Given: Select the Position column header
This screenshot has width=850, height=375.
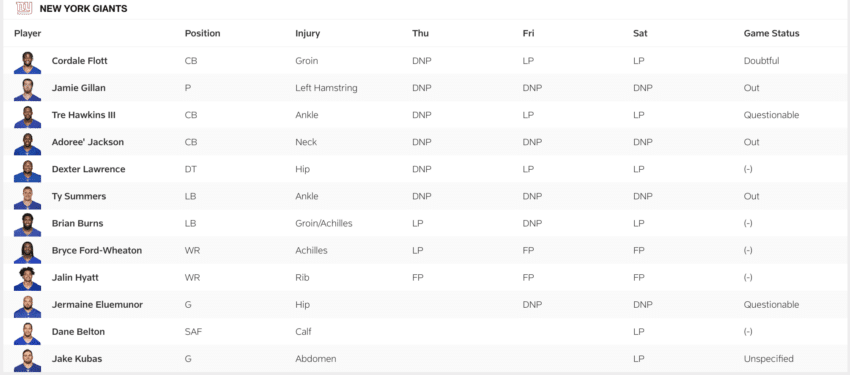Looking at the screenshot, I should click(202, 33).
